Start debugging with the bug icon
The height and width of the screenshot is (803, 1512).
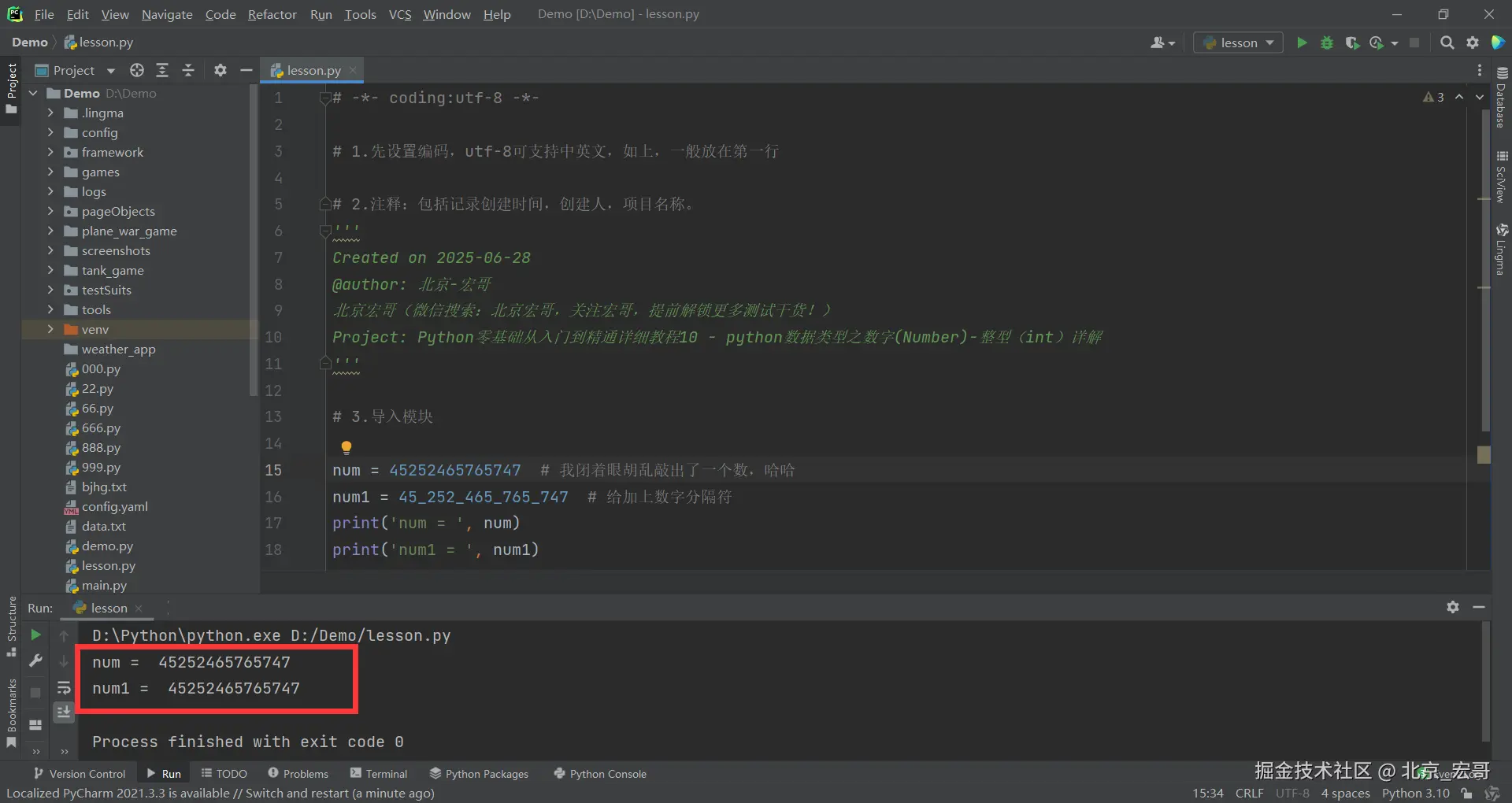coord(1327,43)
